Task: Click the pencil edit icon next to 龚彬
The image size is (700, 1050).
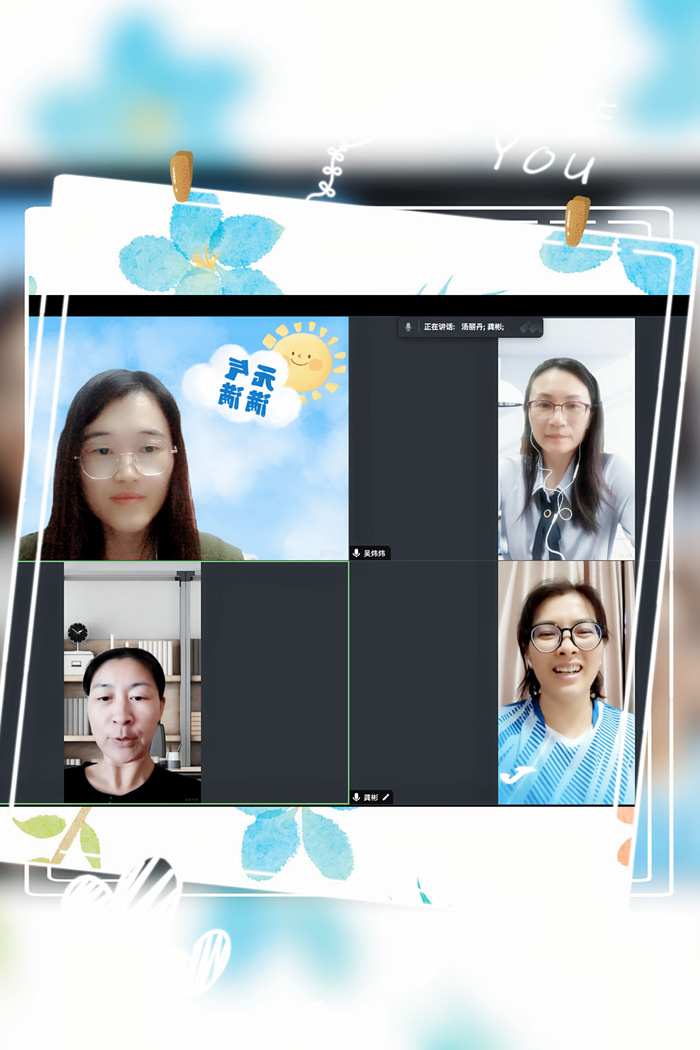Action: click(386, 797)
